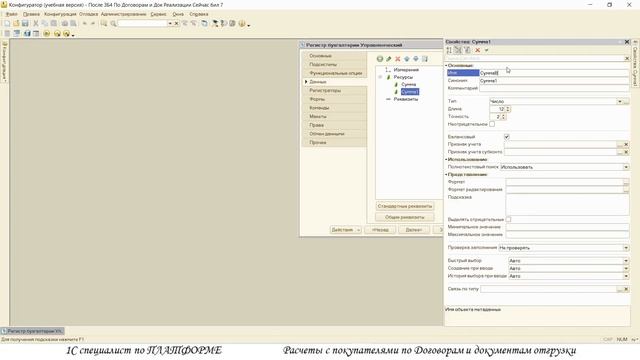Click the Далее button

(413, 230)
